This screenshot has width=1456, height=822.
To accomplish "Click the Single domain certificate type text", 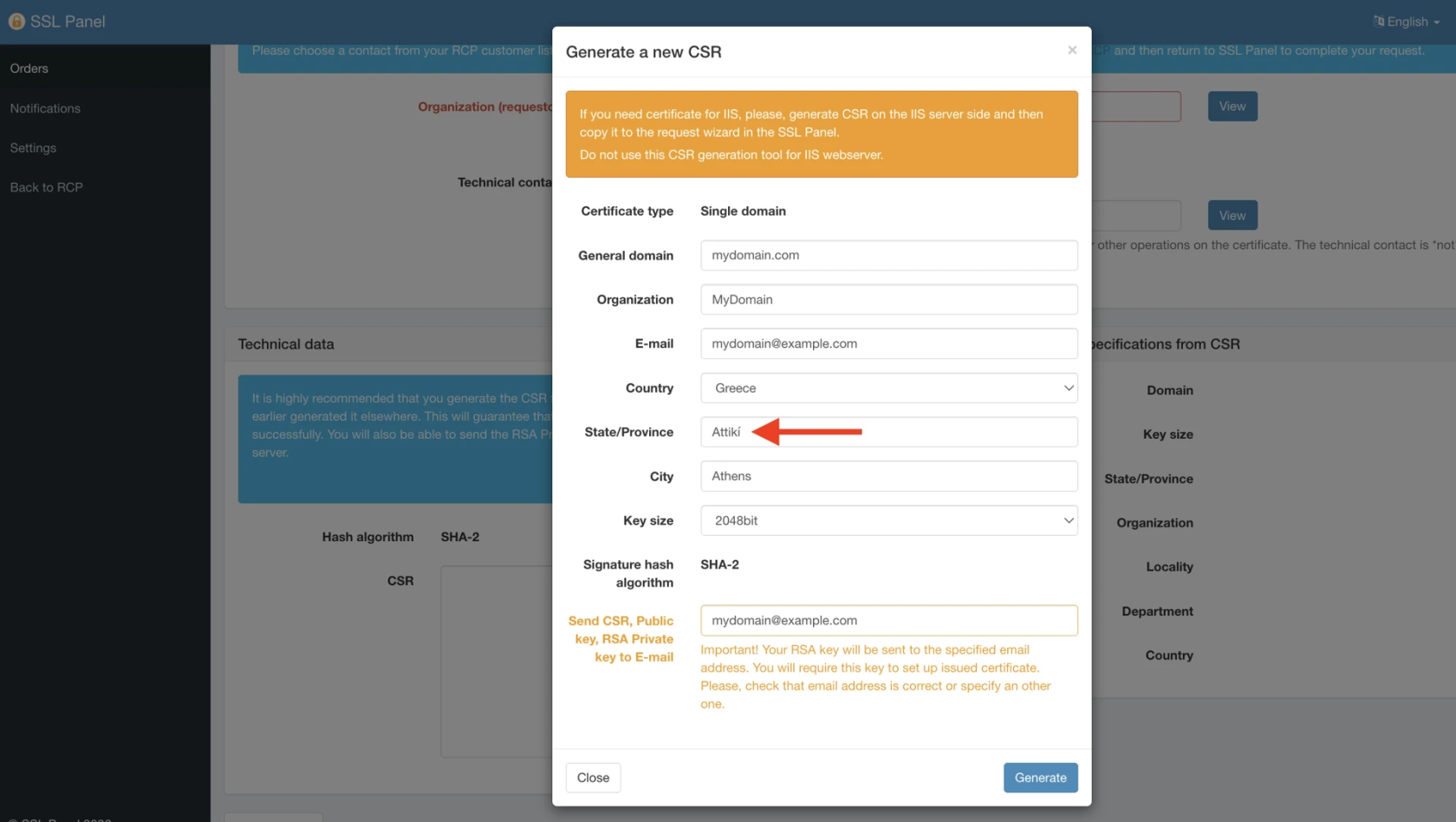I will tap(743, 211).
